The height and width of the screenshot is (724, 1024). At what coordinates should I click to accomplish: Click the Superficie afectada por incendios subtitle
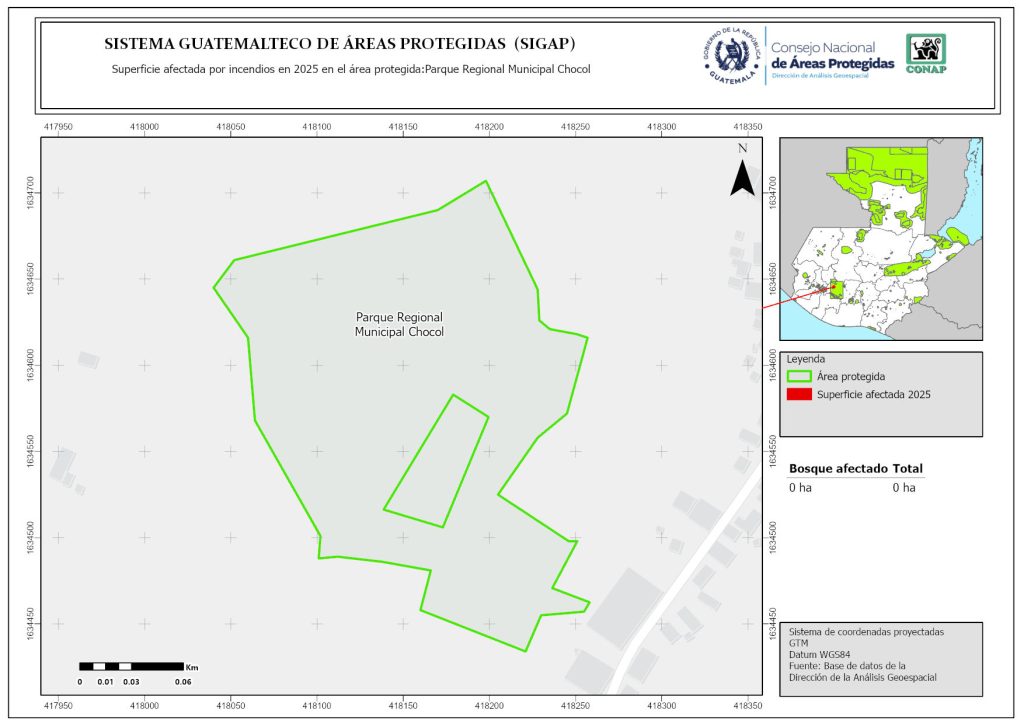tap(351, 70)
